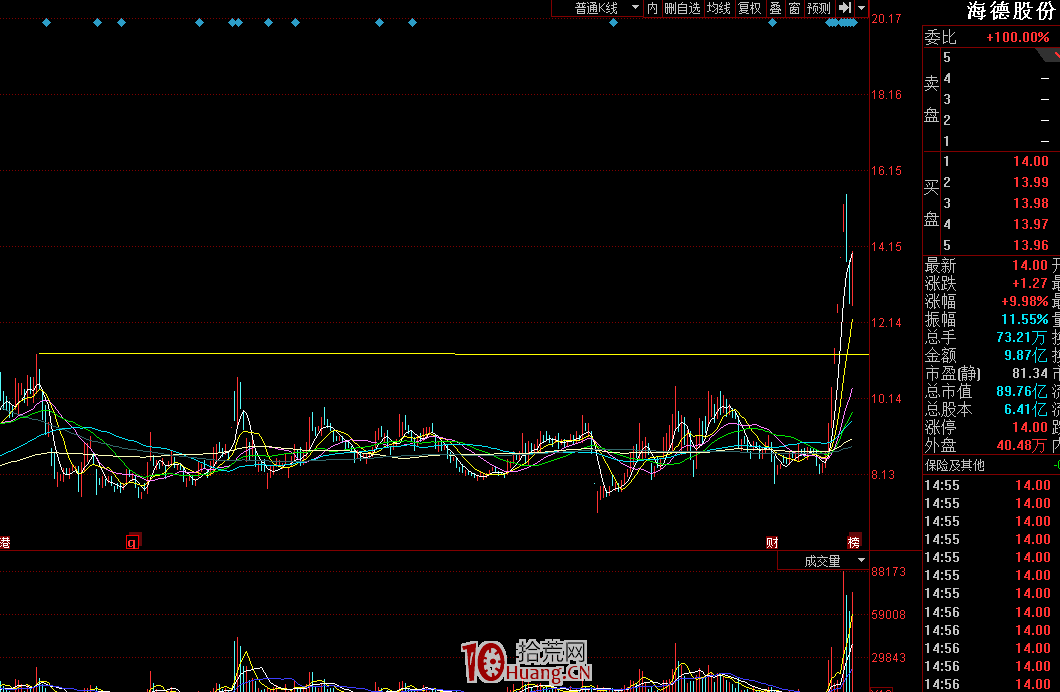
Task: Click 删自选 to remove from watchlist
Action: coord(682,8)
